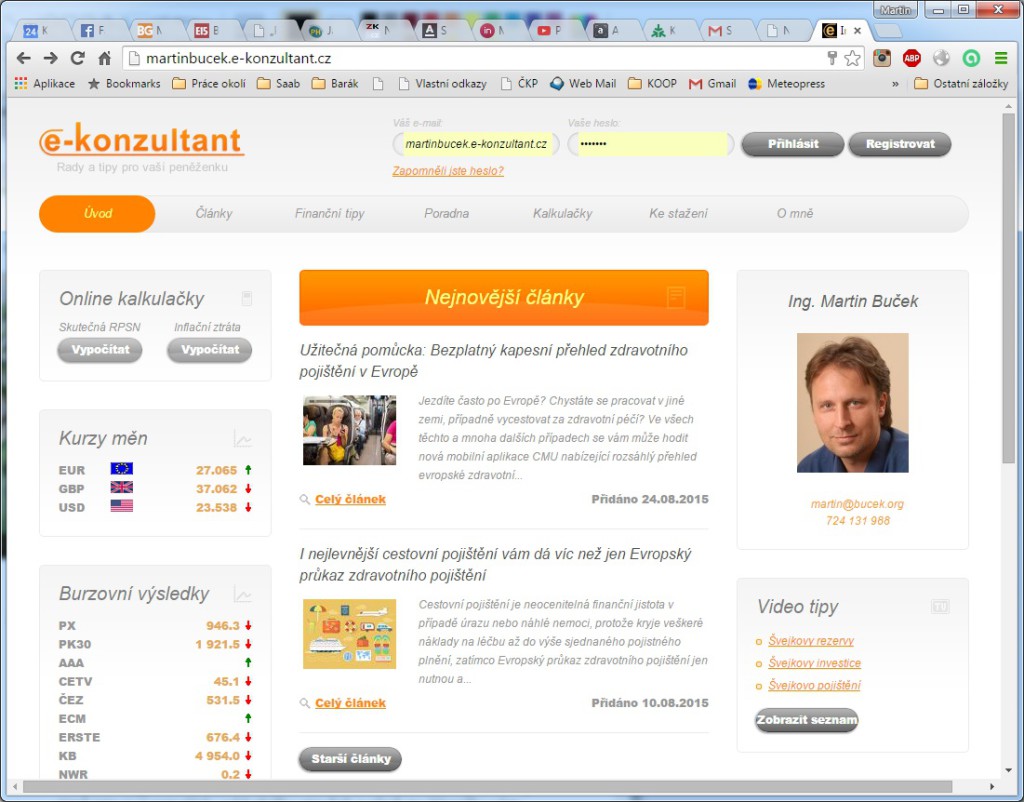Open the Vlastní odkazy bookmark
The height and width of the screenshot is (802, 1024).
click(x=442, y=84)
